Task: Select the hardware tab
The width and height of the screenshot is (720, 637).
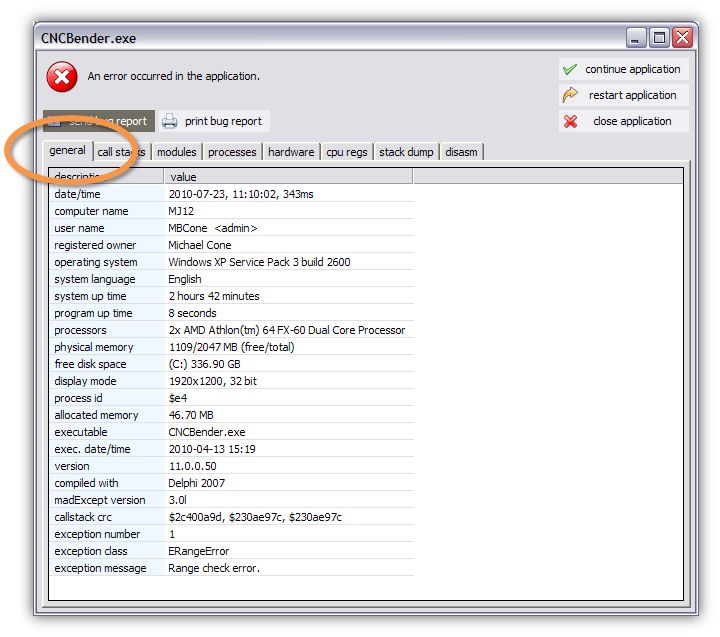Action: 291,152
